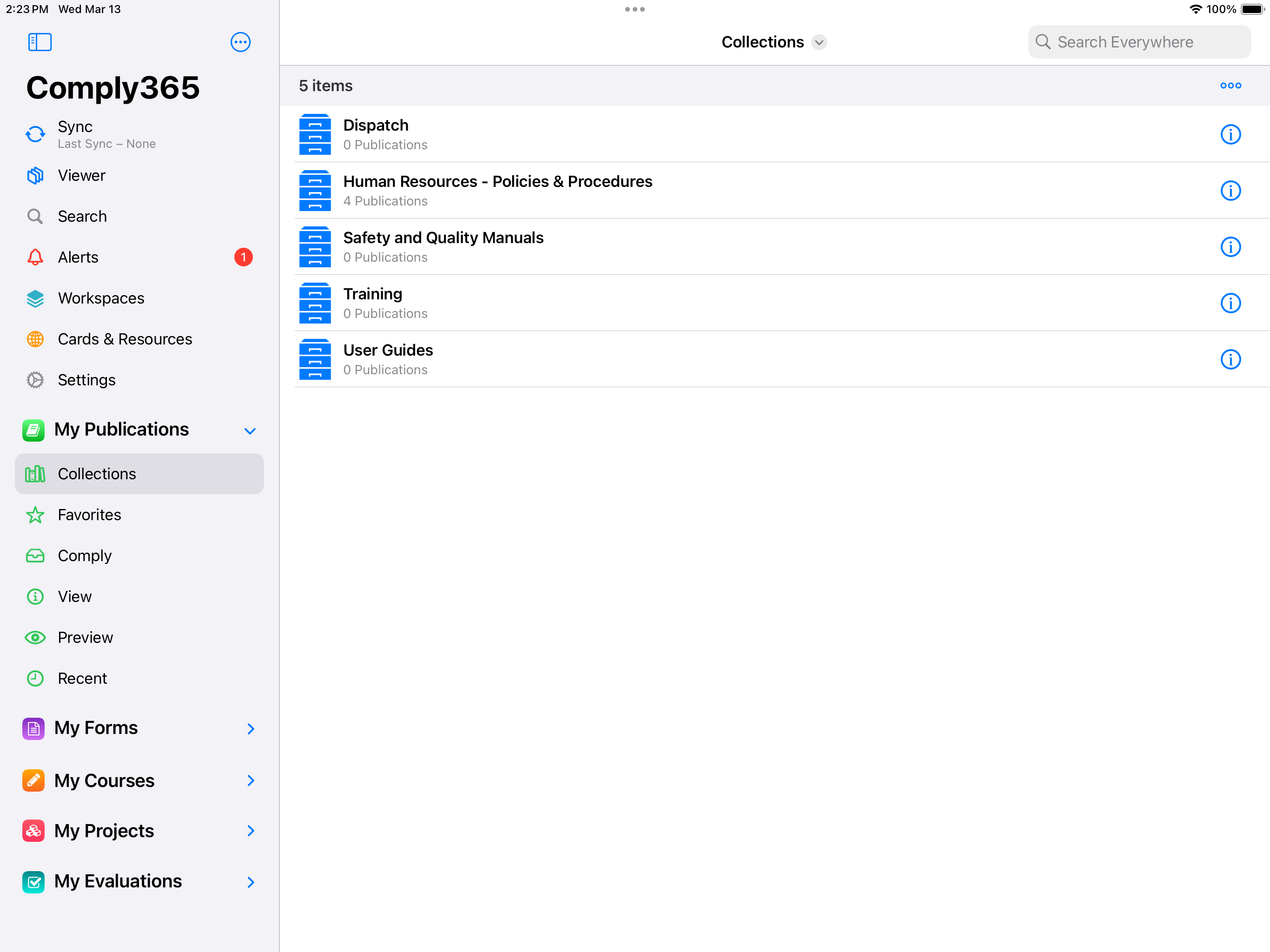Open Human Resources Policies & Procedures collection
The height and width of the screenshot is (952, 1270).
(497, 190)
